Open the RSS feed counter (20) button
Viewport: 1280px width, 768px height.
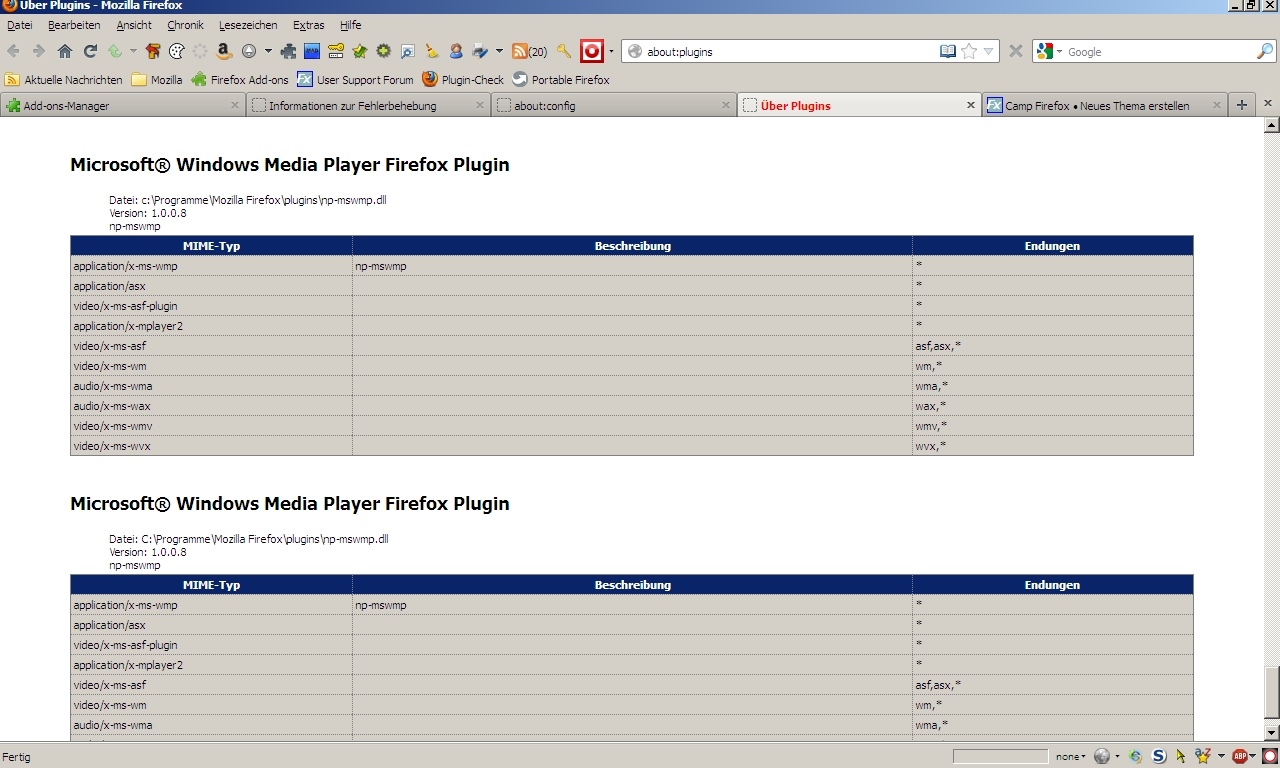(529, 51)
